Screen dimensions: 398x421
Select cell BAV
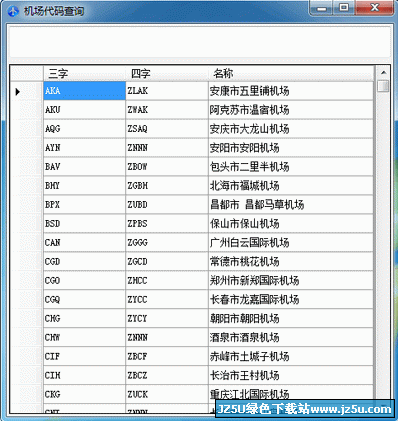point(85,167)
